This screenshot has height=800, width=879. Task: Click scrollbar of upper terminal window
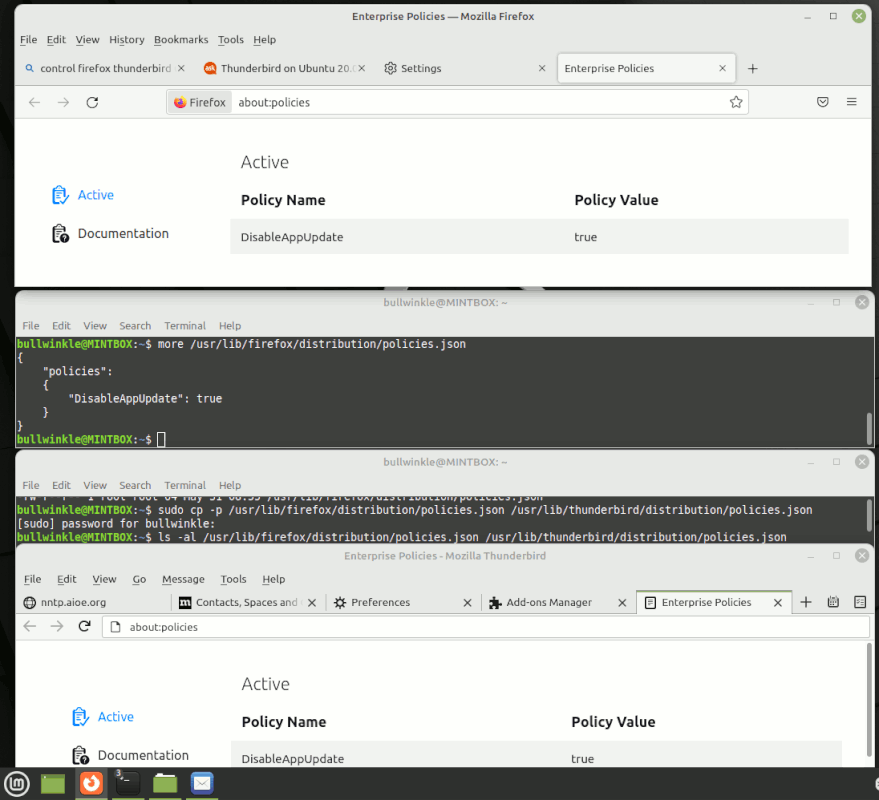[870, 428]
